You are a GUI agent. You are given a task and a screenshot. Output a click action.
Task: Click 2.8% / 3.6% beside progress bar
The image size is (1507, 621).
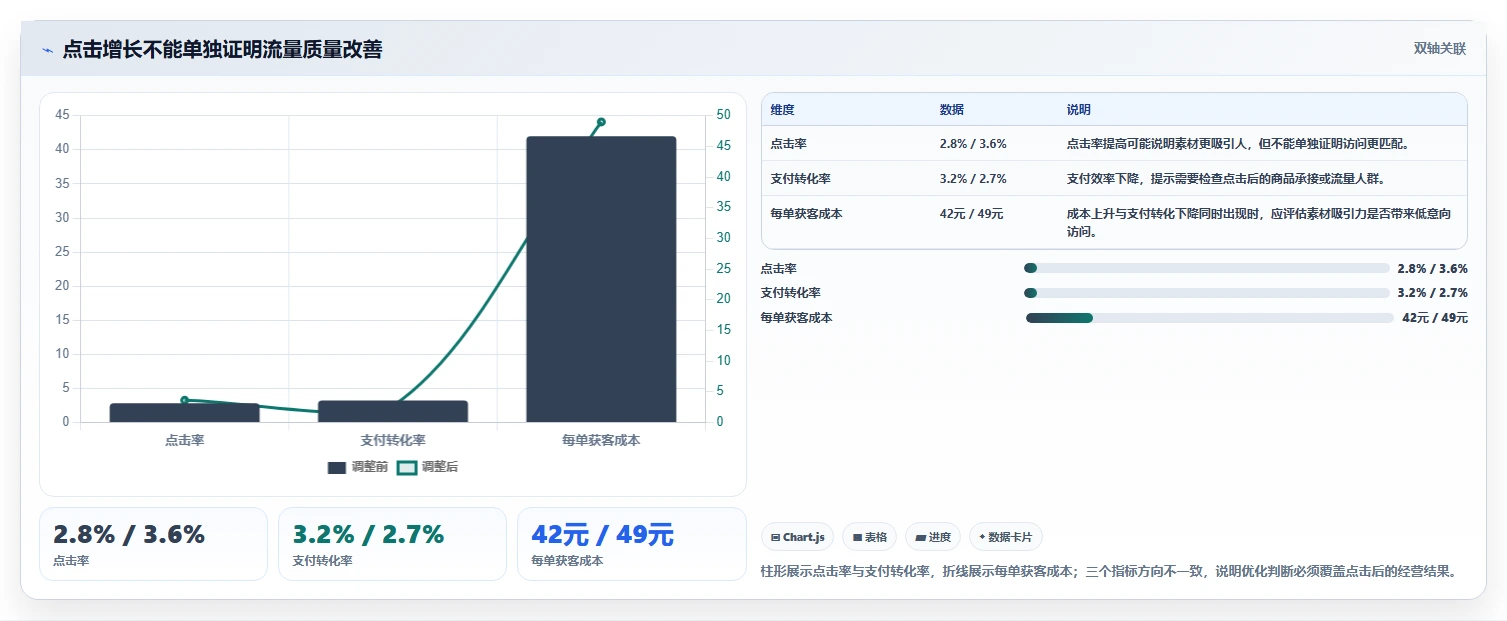point(1432,268)
